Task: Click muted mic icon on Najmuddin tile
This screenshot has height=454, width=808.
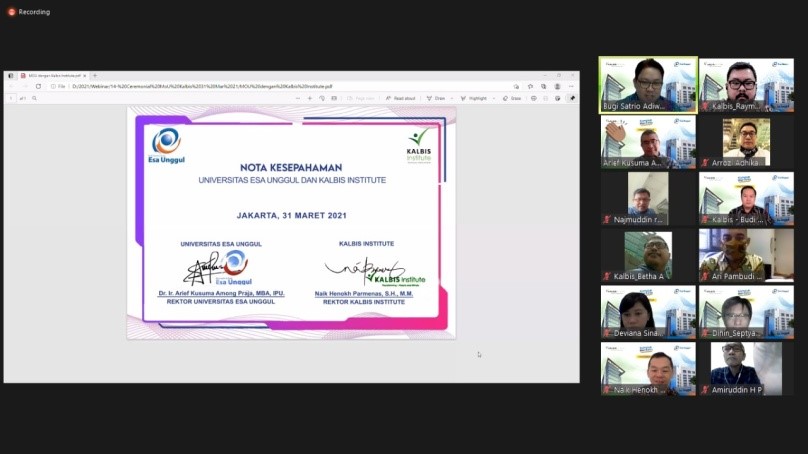Action: pyautogui.click(x=607, y=220)
